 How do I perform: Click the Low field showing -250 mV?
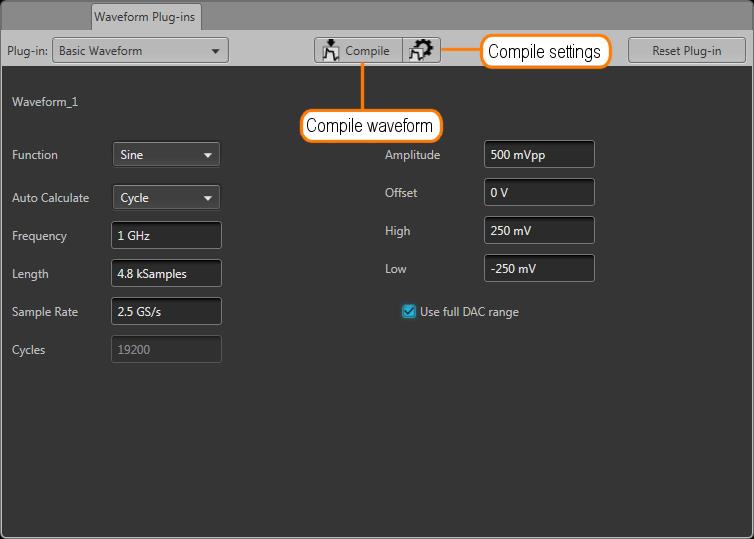539,269
